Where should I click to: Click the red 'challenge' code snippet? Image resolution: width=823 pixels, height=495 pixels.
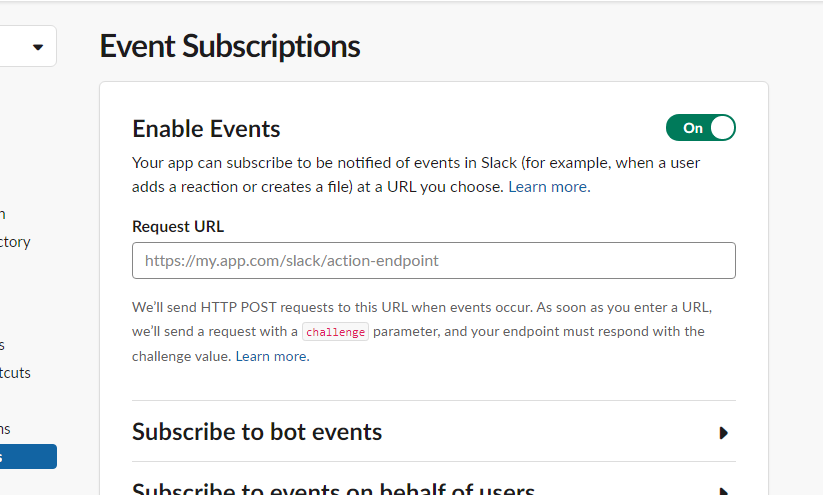[335, 332]
